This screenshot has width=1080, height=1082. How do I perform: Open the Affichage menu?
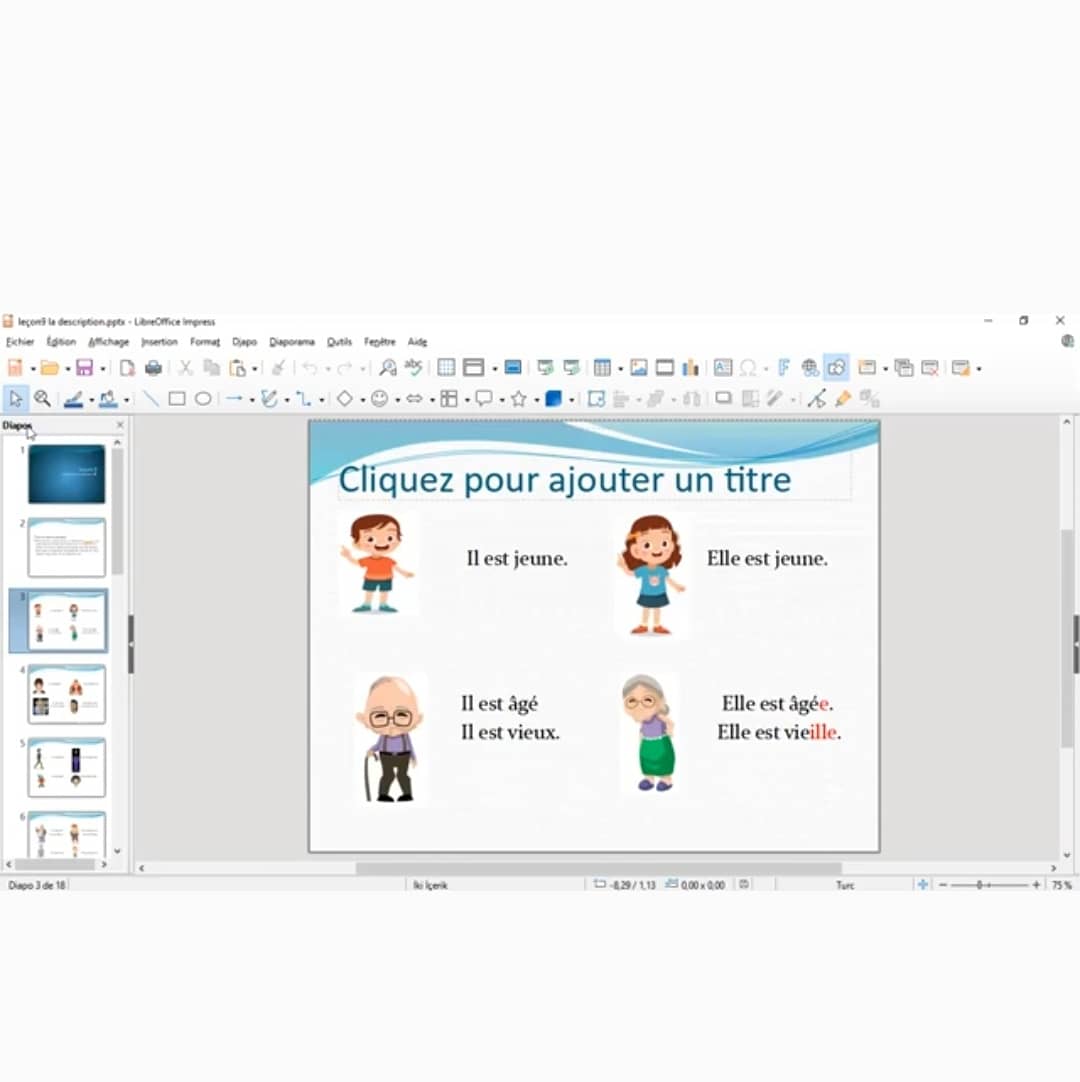[x=108, y=342]
